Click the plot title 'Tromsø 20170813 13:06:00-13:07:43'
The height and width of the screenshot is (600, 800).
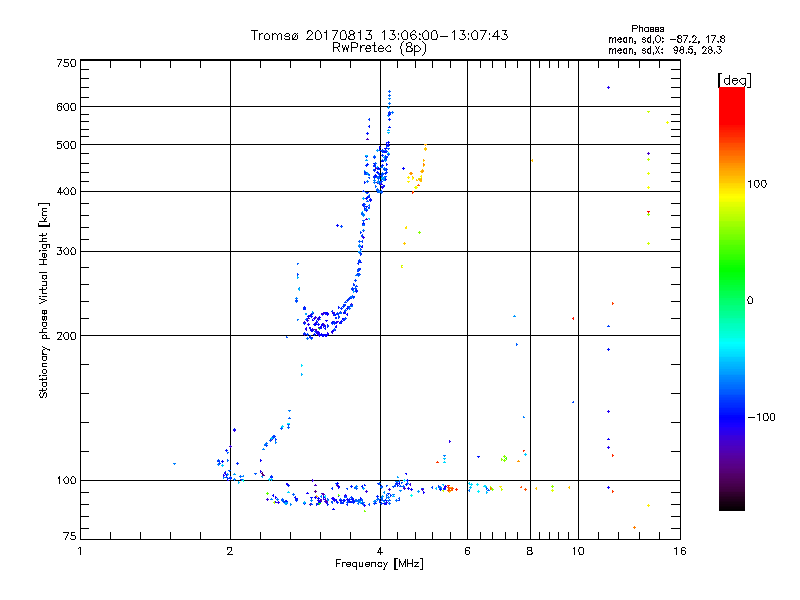(x=379, y=35)
